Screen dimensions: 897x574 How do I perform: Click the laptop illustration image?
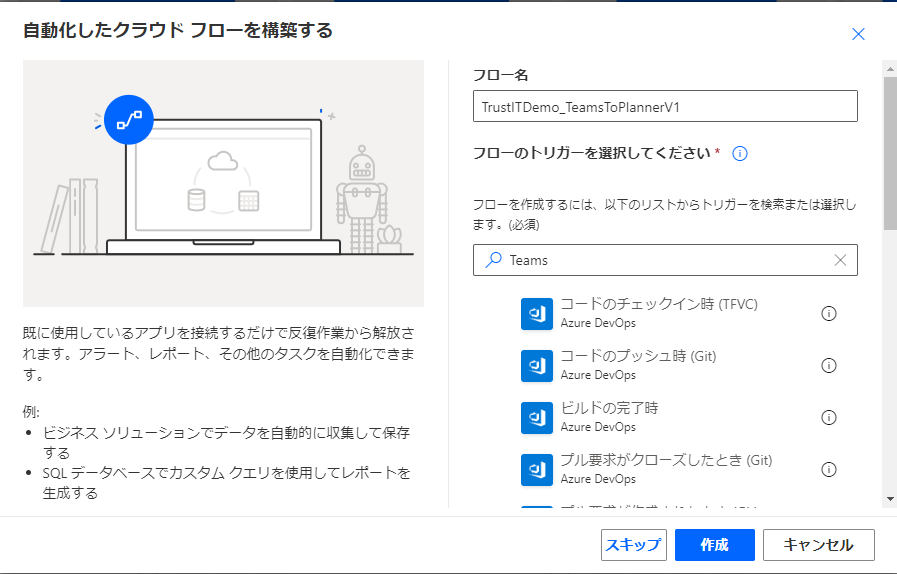[223, 183]
